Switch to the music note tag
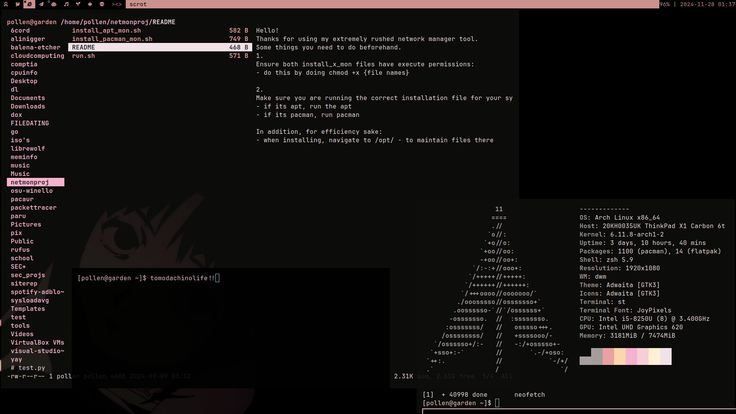 [66, 4]
